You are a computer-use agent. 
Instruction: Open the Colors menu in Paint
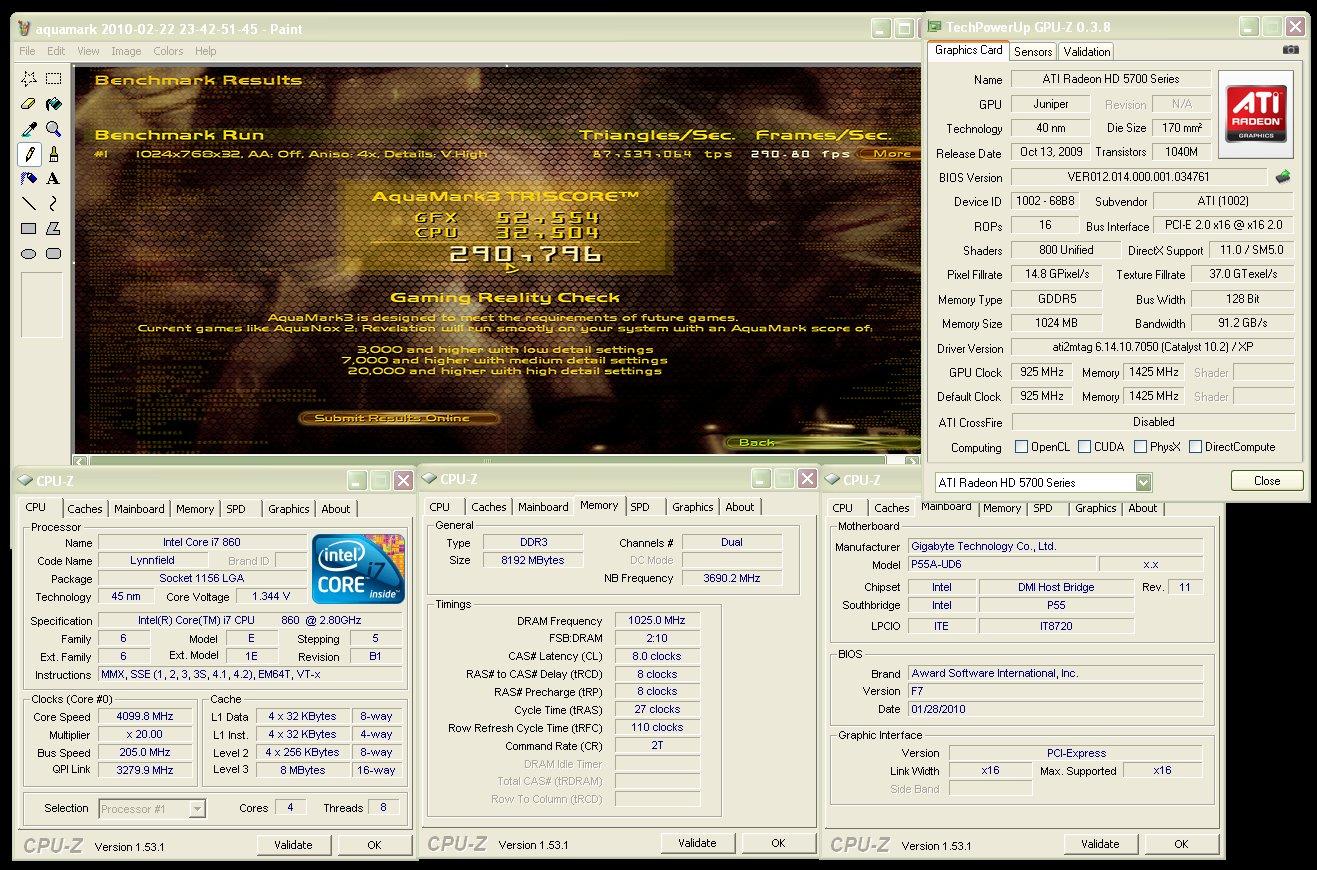coord(168,51)
